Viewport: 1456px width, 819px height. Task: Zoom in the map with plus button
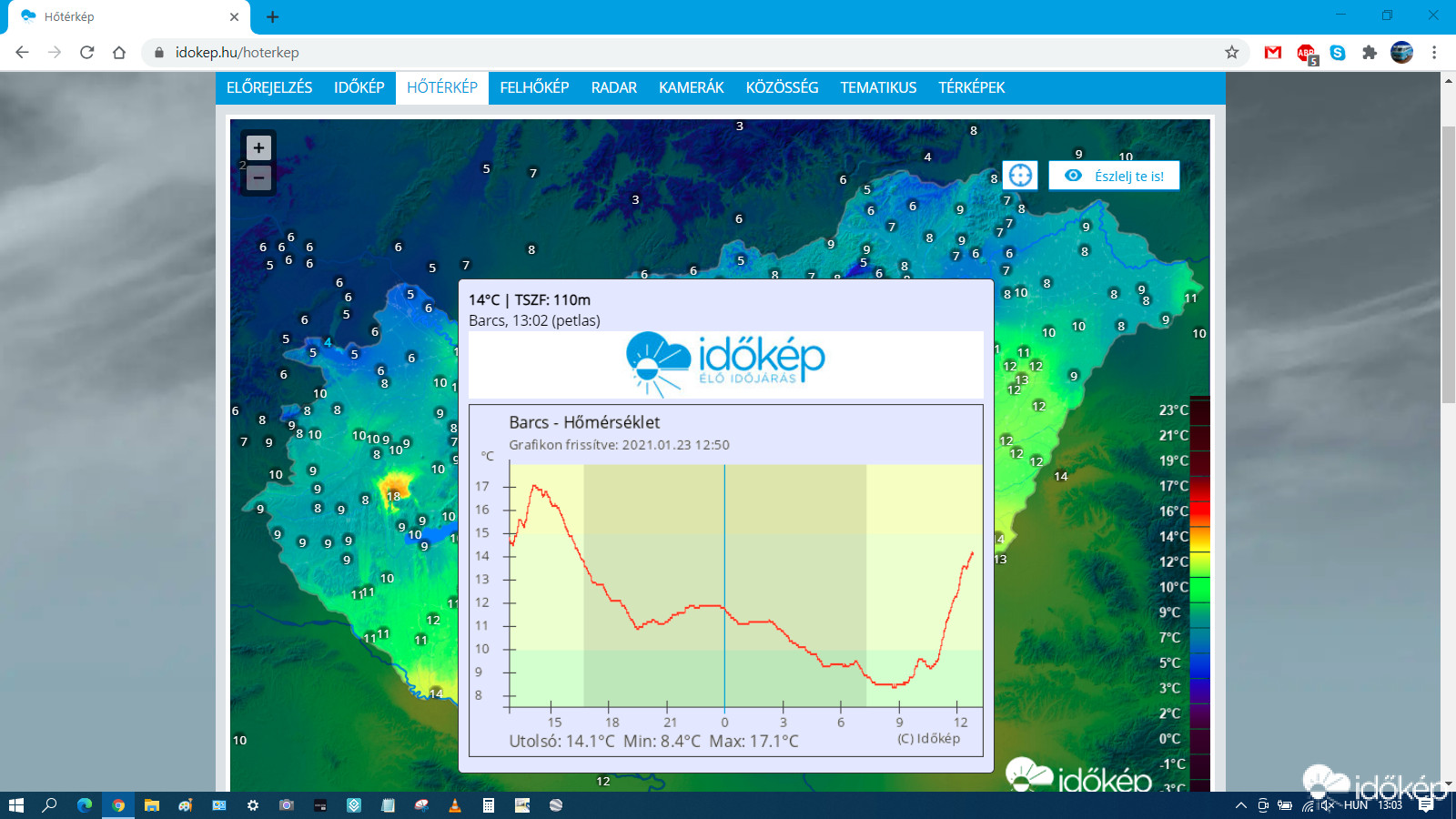258,147
